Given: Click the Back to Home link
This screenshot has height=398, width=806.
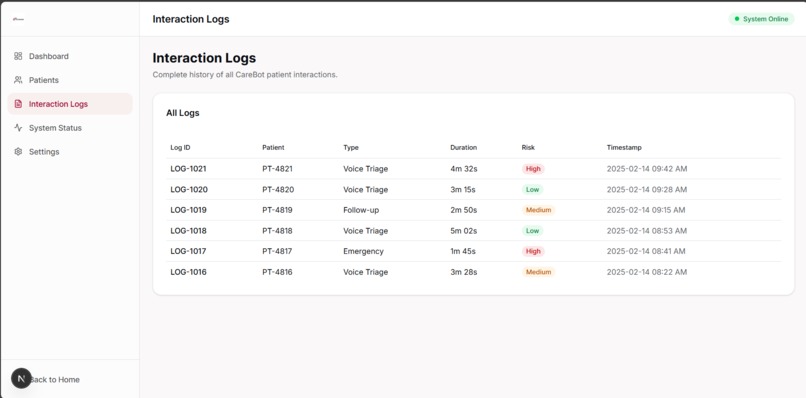Looking at the screenshot, I should 54,379.
